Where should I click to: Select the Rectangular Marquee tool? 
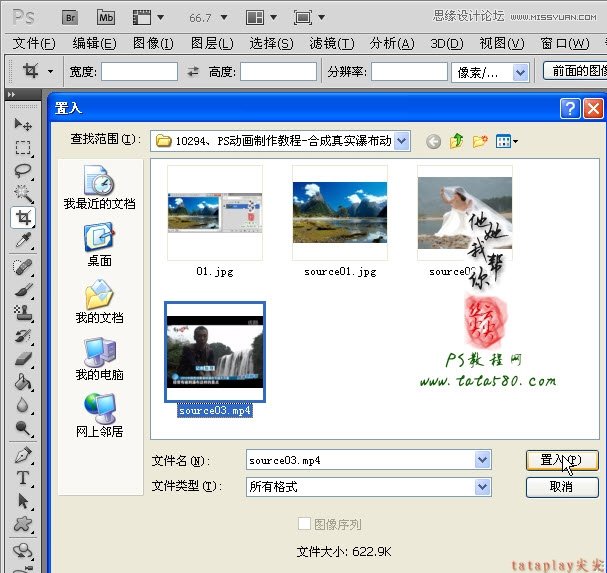click(x=23, y=148)
